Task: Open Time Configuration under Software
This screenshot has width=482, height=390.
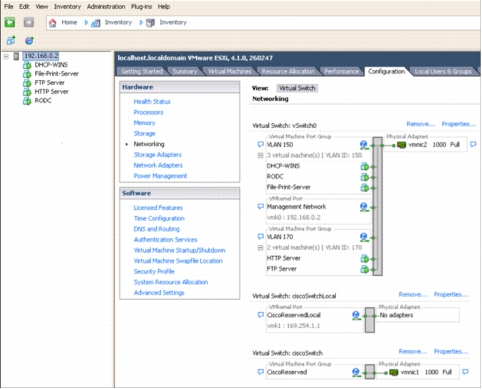Action: pyautogui.click(x=159, y=219)
